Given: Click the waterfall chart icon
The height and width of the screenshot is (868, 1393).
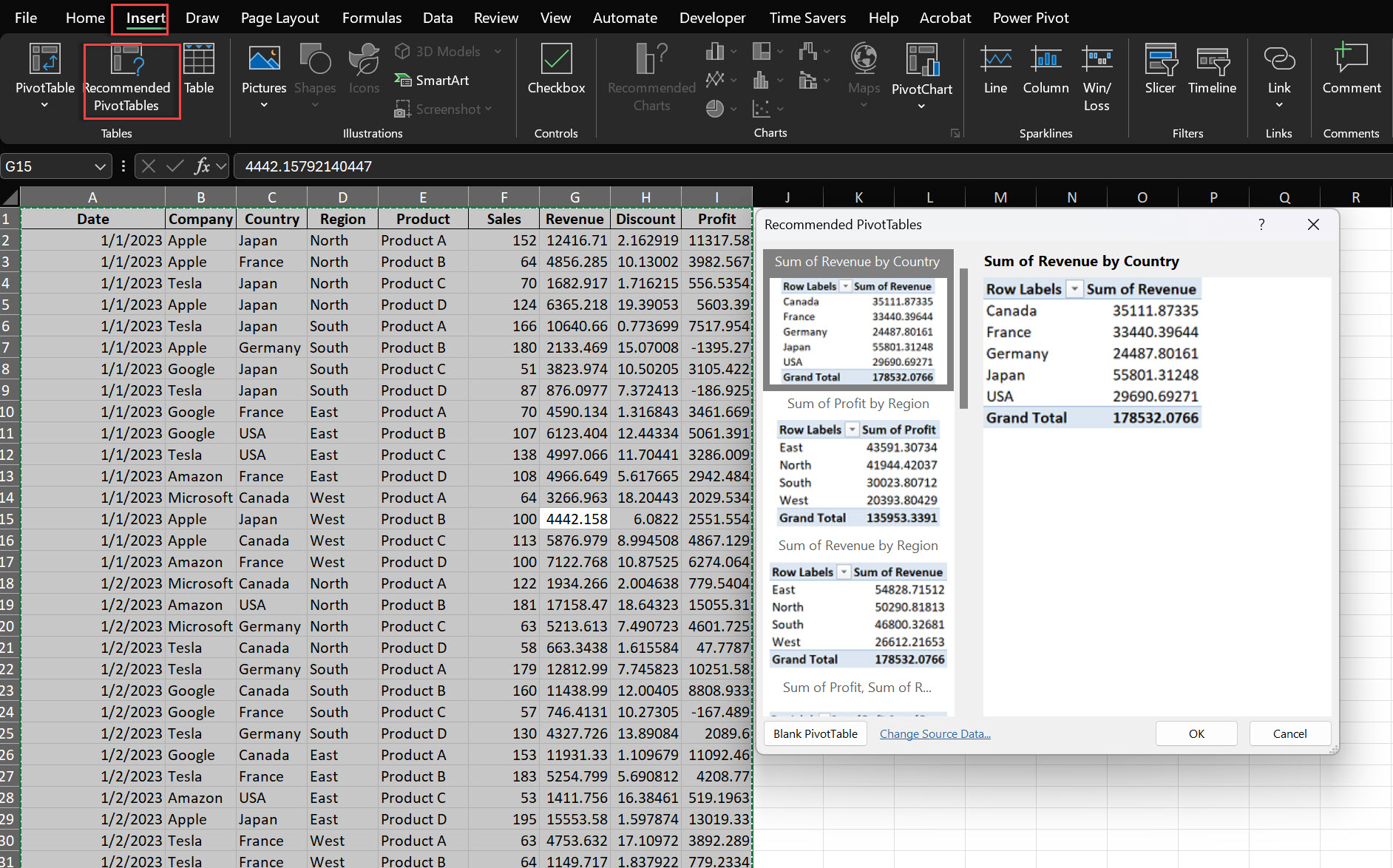Looking at the screenshot, I should tap(807, 51).
